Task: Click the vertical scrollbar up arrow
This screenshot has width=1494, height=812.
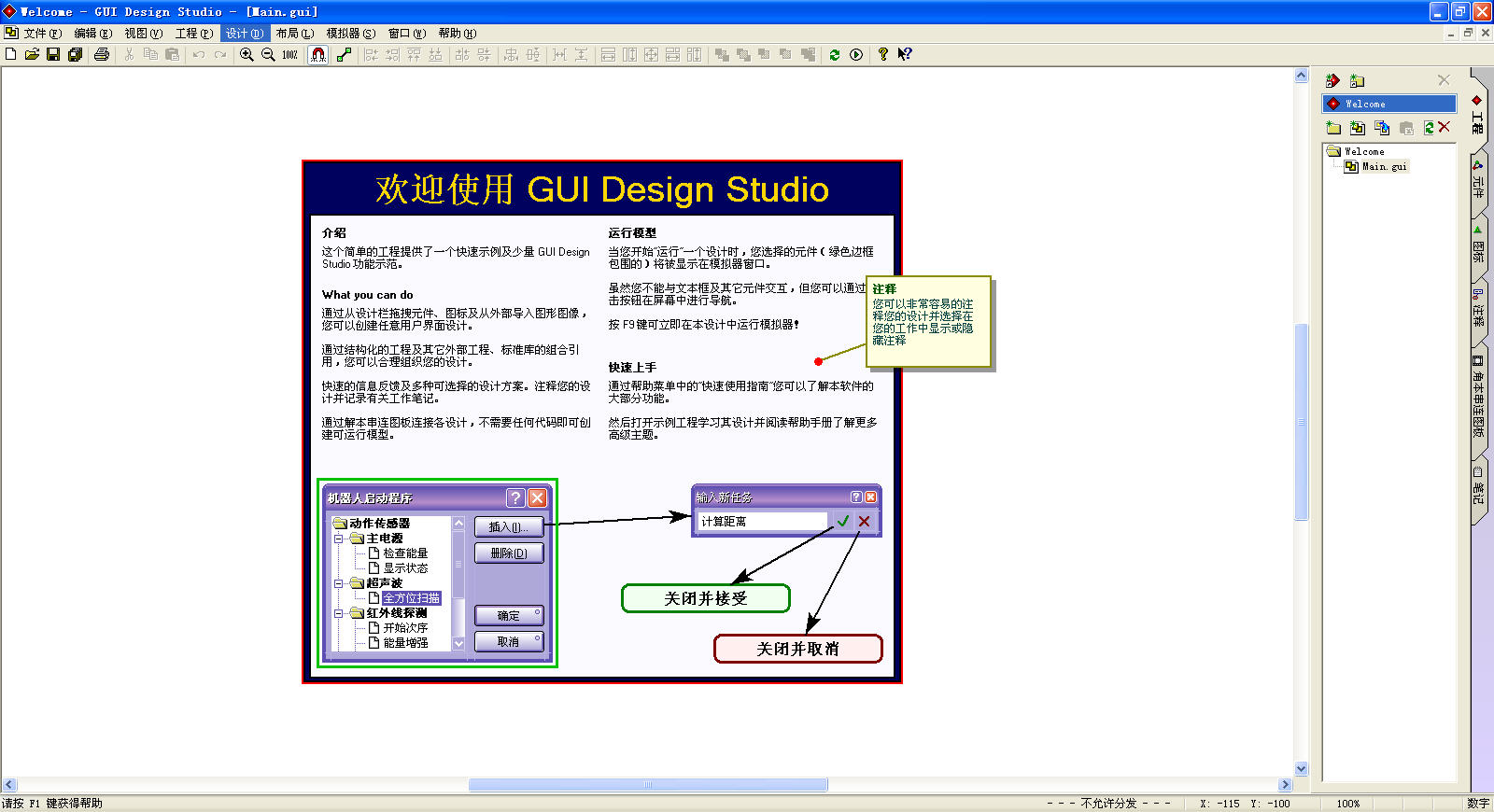Action: (1302, 76)
